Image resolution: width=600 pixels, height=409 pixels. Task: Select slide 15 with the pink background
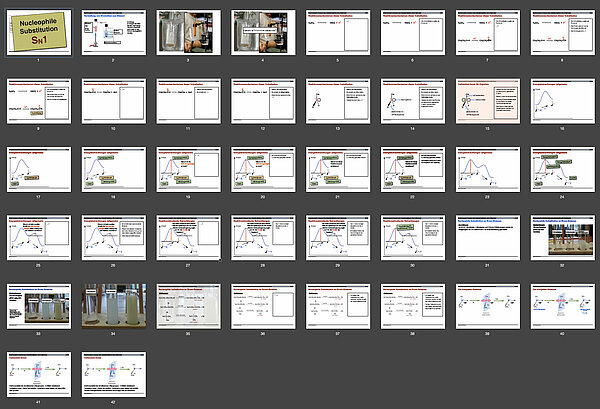[x=487, y=100]
